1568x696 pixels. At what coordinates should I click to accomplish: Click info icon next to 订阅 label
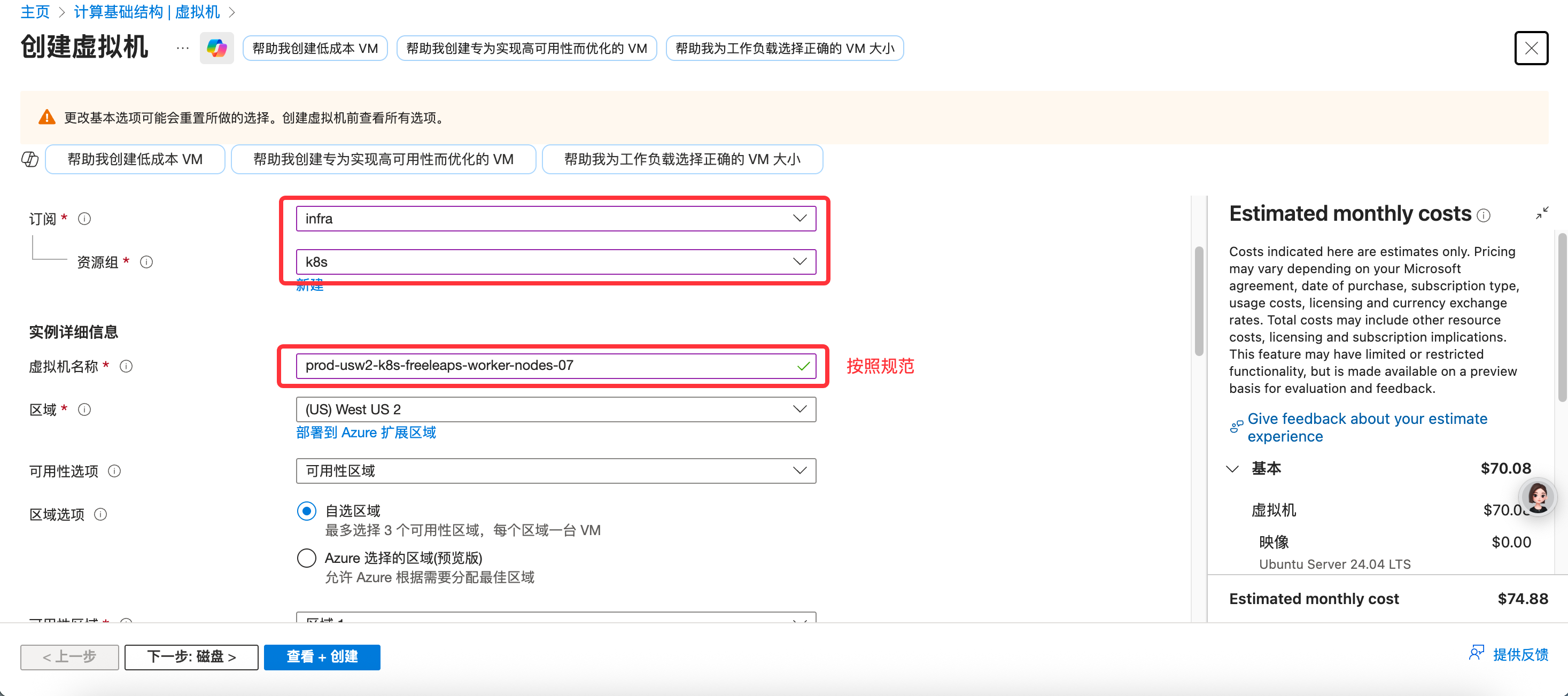pos(84,219)
